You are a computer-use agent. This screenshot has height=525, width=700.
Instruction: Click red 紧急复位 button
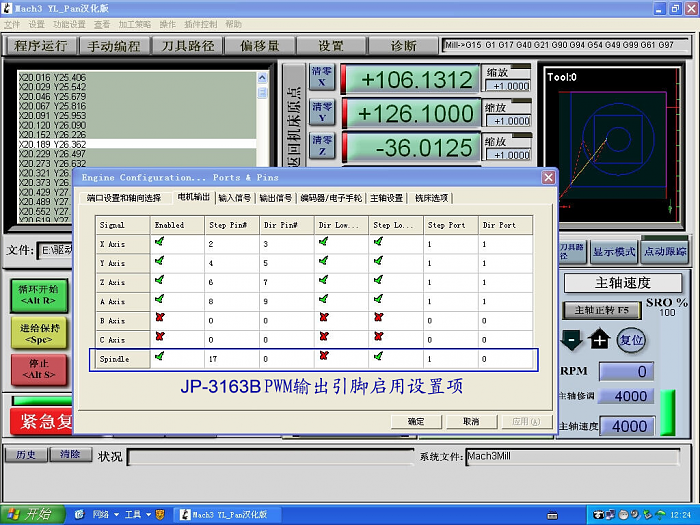(42, 421)
